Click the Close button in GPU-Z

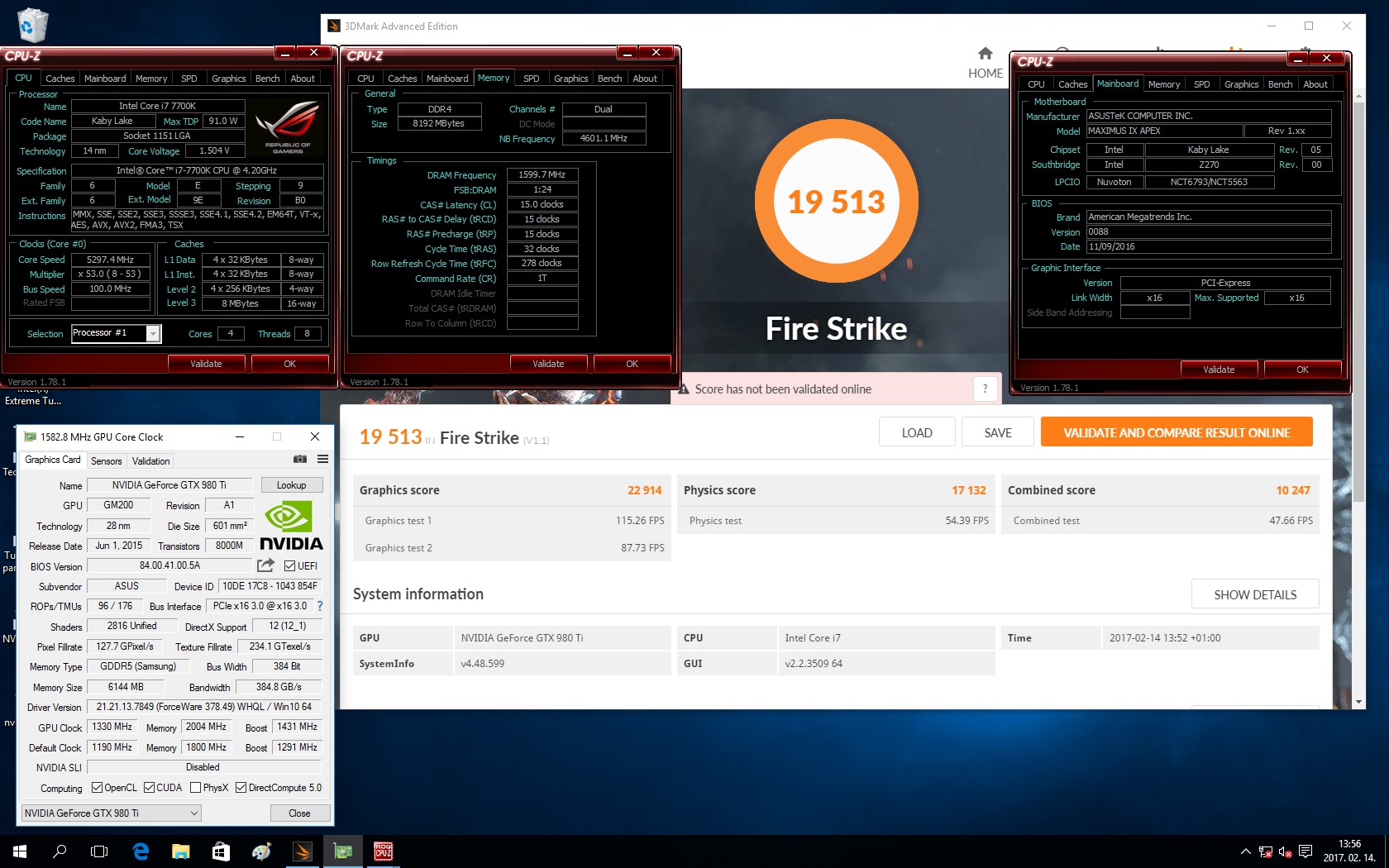click(300, 813)
